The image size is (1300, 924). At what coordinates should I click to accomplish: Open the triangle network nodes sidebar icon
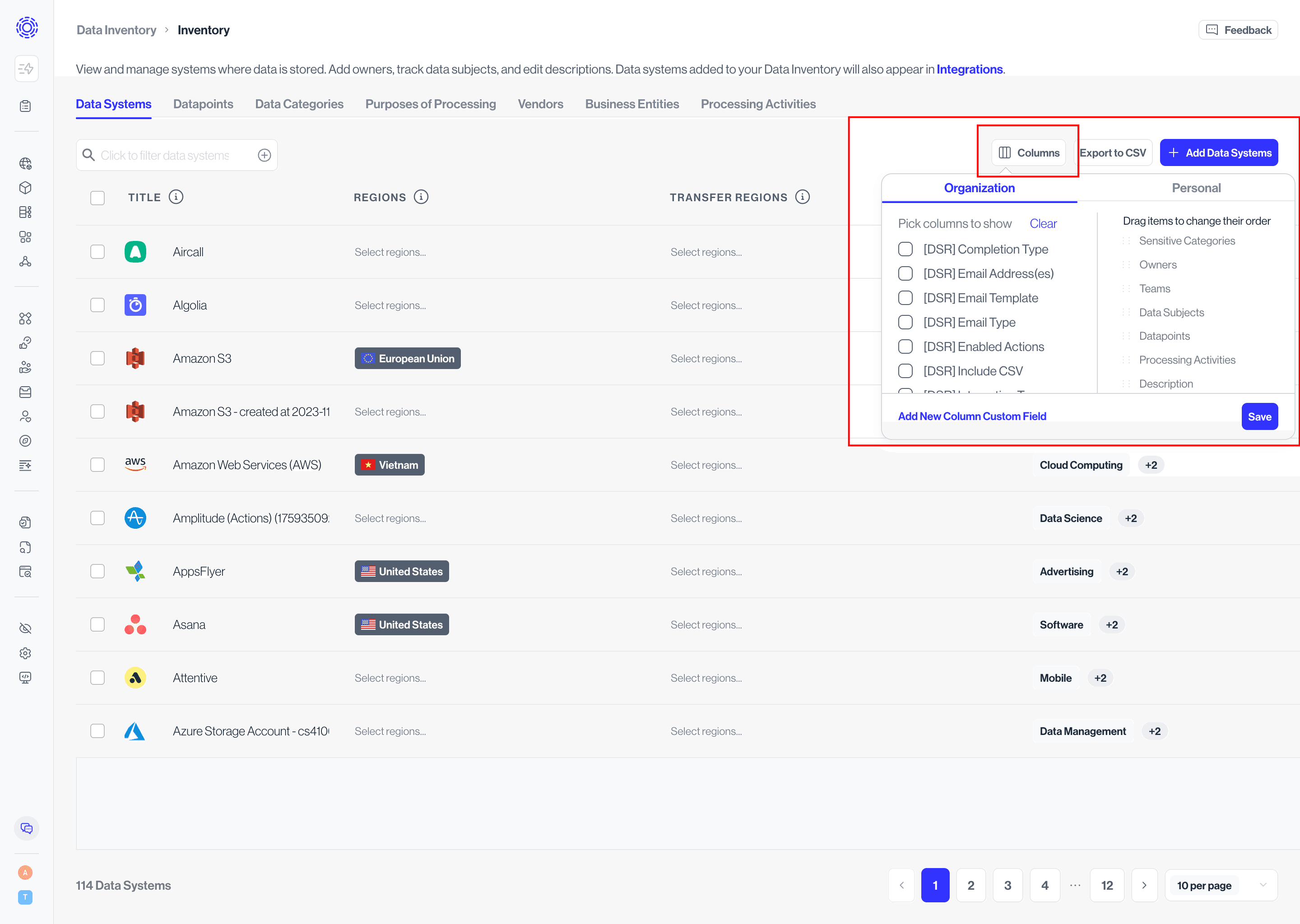[26, 262]
